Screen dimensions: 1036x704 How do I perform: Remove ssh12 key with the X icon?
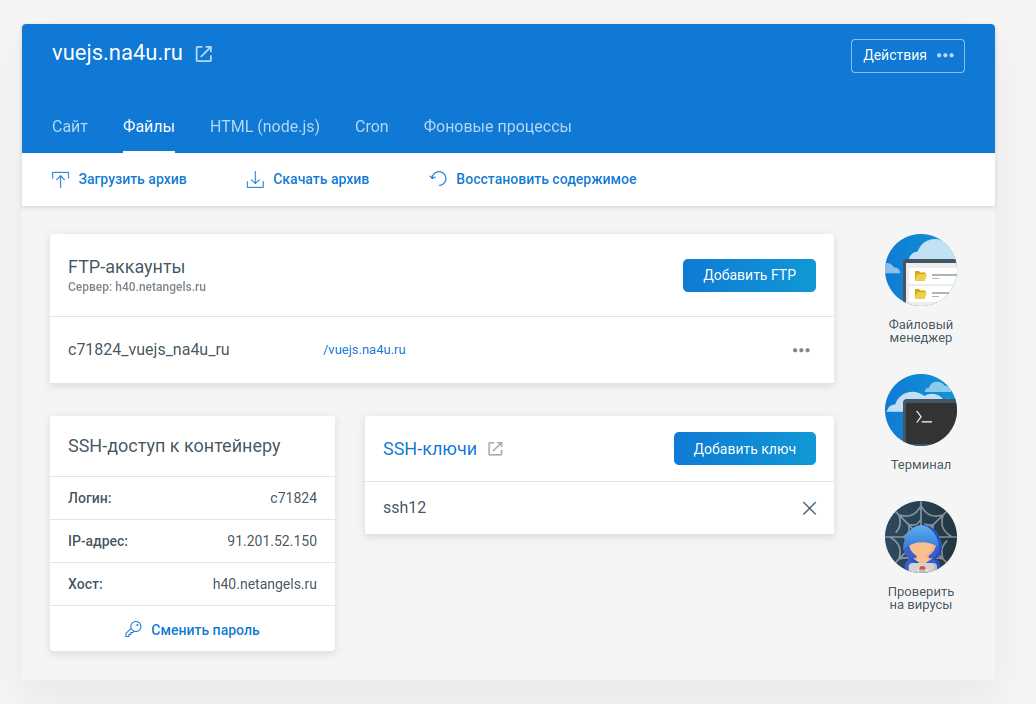pyautogui.click(x=809, y=508)
